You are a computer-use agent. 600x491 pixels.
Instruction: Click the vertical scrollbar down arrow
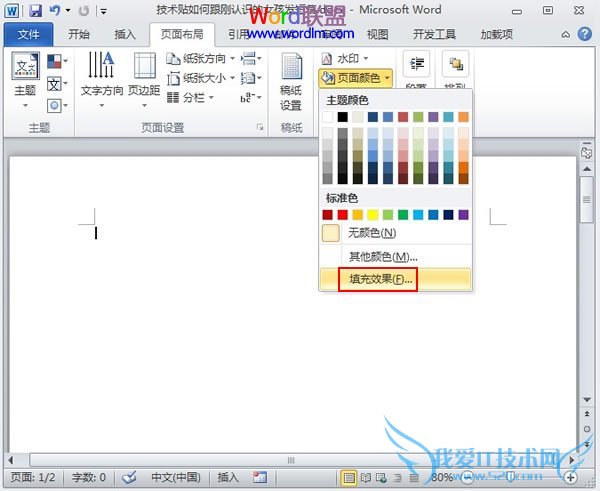click(587, 400)
